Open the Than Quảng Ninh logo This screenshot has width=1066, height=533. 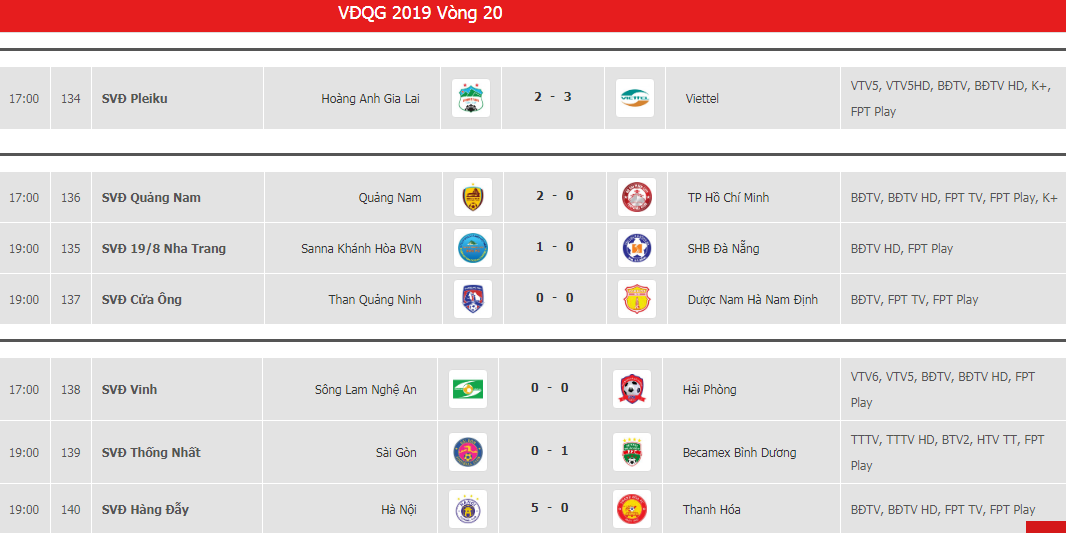pyautogui.click(x=472, y=299)
